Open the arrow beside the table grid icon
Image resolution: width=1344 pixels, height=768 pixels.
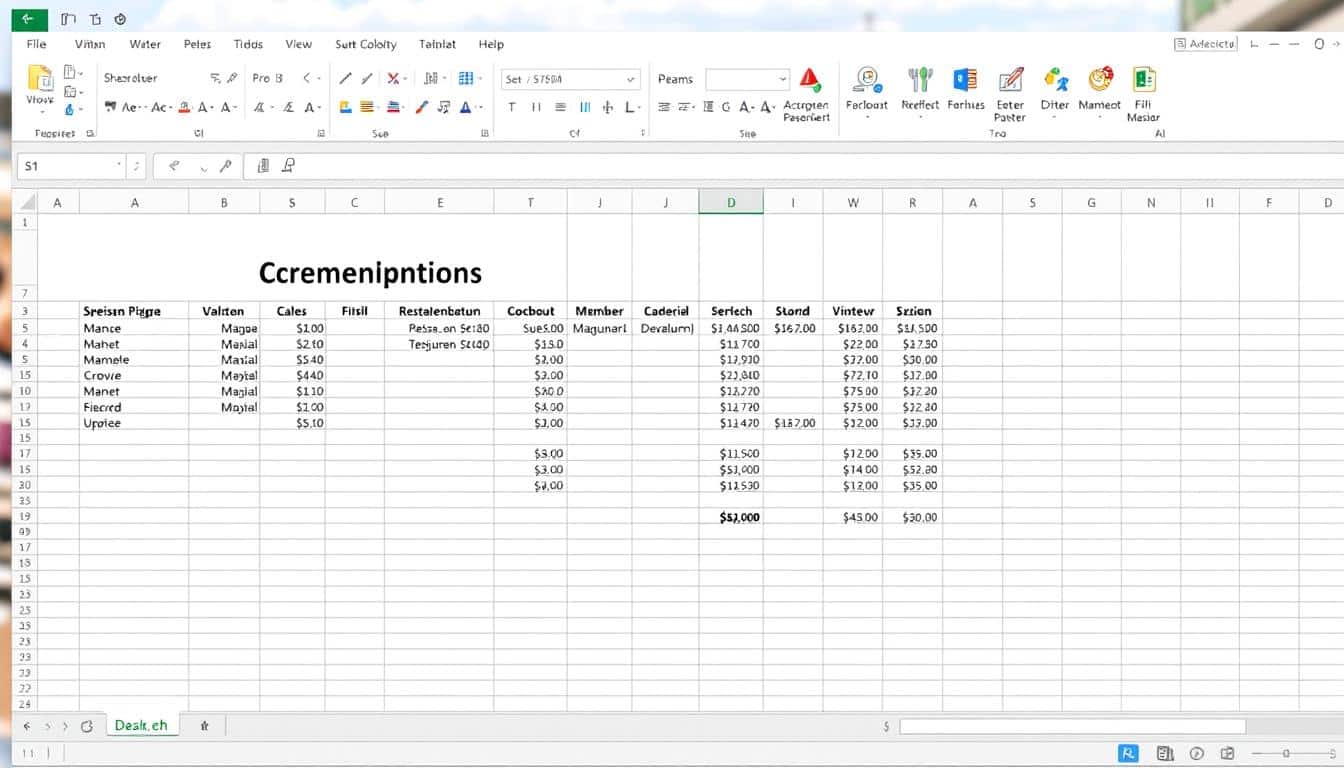481,78
